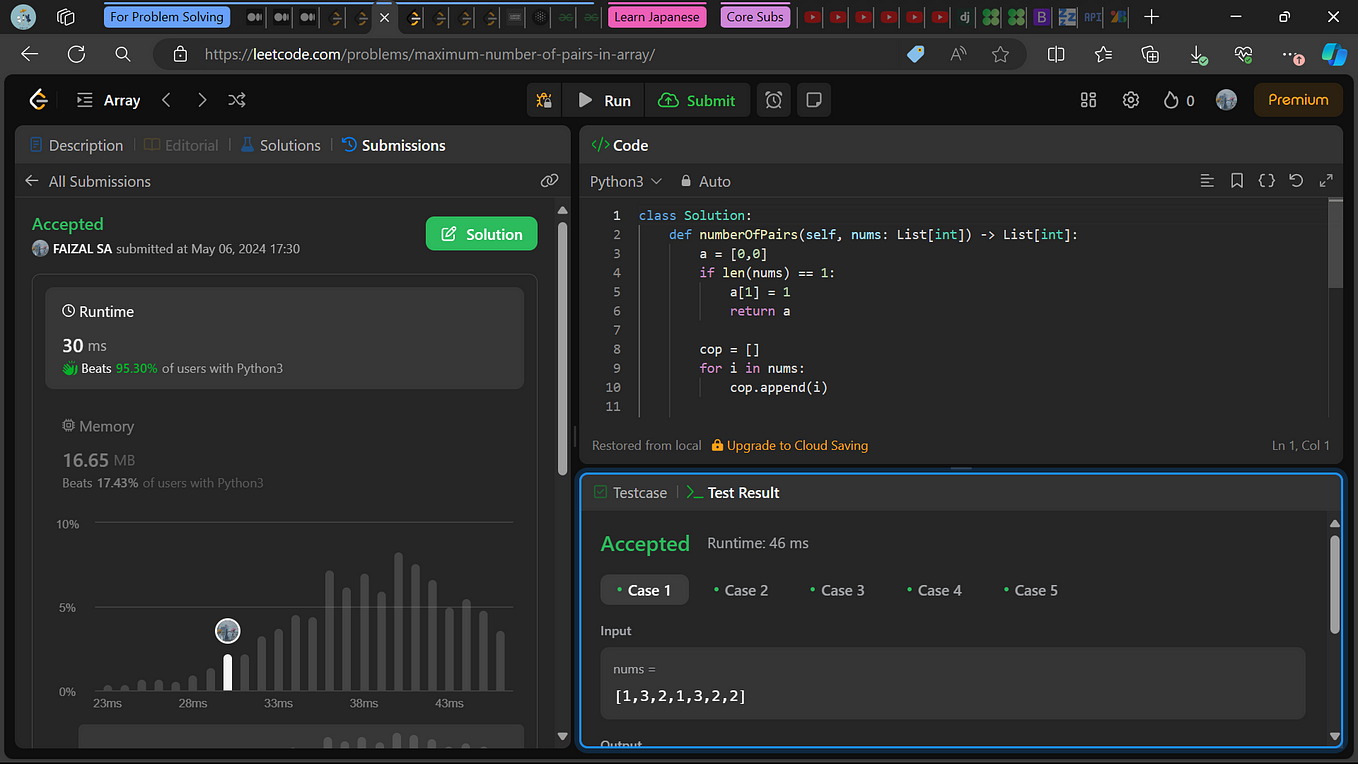This screenshot has width=1358, height=764.
Task: Click the nums input value box
Action: pyautogui.click(x=953, y=683)
